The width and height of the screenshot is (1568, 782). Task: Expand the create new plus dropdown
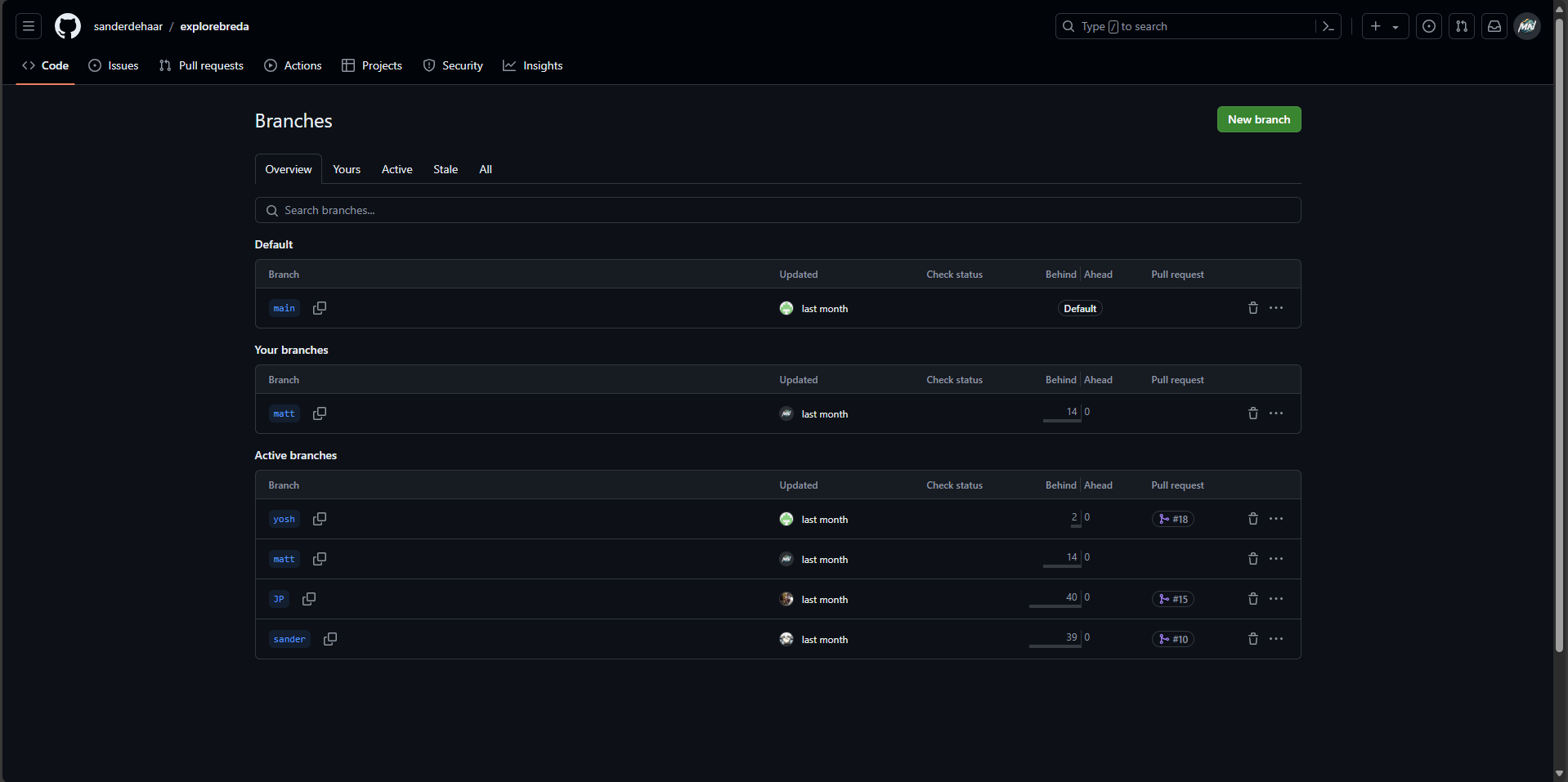pyautogui.click(x=1385, y=26)
